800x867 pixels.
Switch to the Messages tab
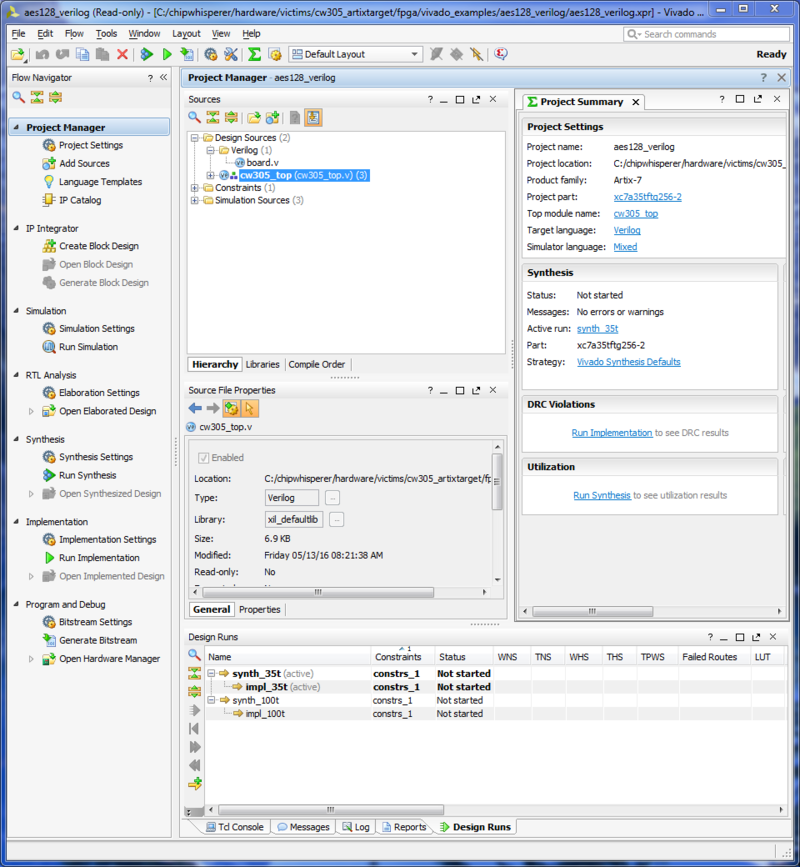[304, 827]
